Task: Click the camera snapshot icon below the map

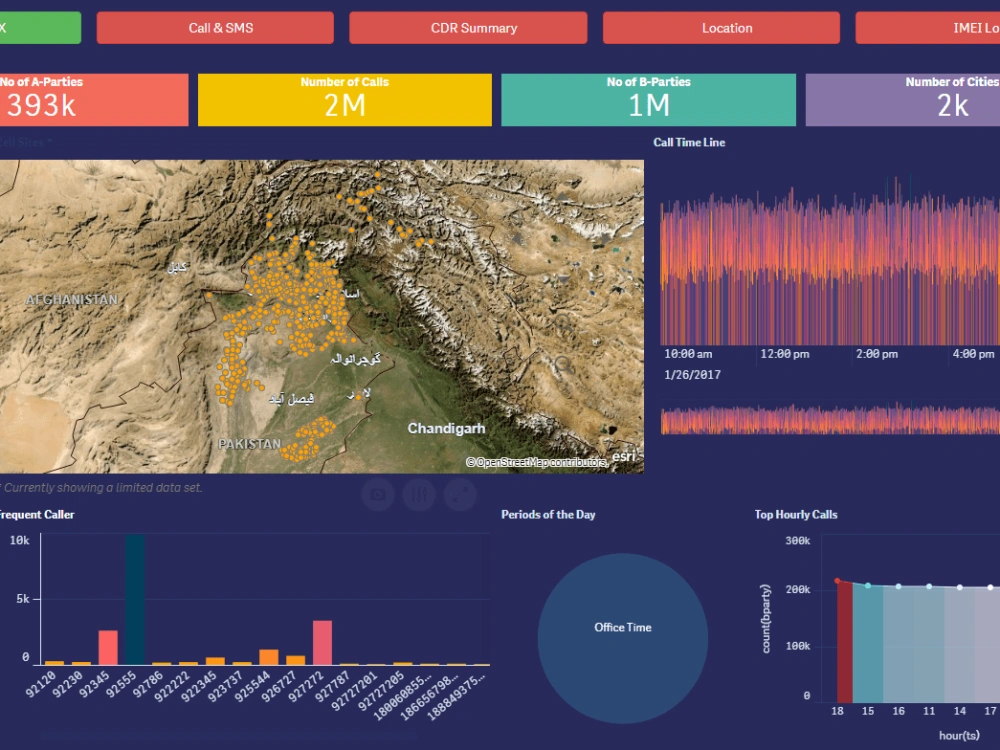Action: (378, 494)
